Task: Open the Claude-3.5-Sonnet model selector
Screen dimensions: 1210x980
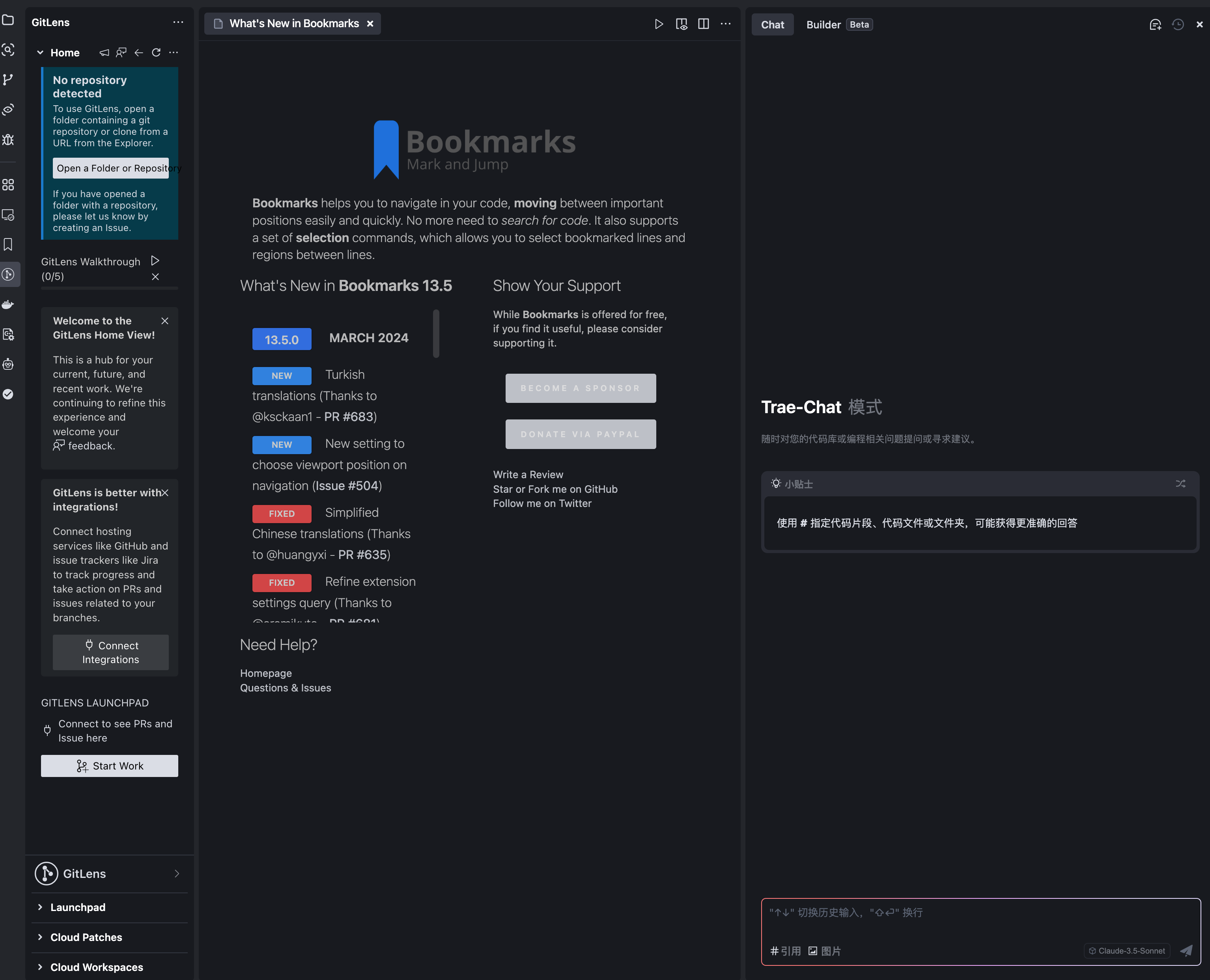Action: (1127, 951)
